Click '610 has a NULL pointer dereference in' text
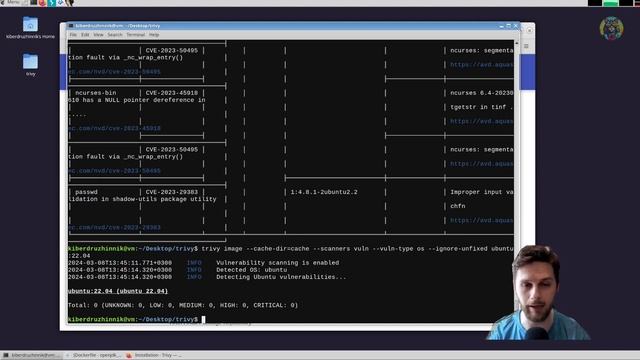Screen dimensions: 640x360 (137, 100)
